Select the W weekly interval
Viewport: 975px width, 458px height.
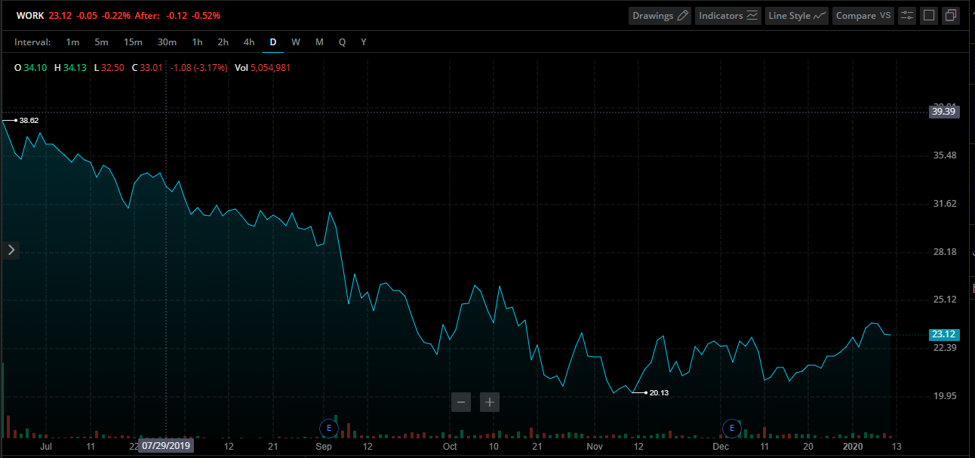click(296, 42)
